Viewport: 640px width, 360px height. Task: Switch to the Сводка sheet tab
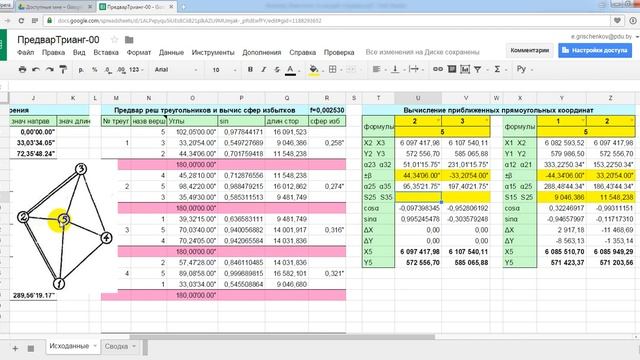[116, 346]
